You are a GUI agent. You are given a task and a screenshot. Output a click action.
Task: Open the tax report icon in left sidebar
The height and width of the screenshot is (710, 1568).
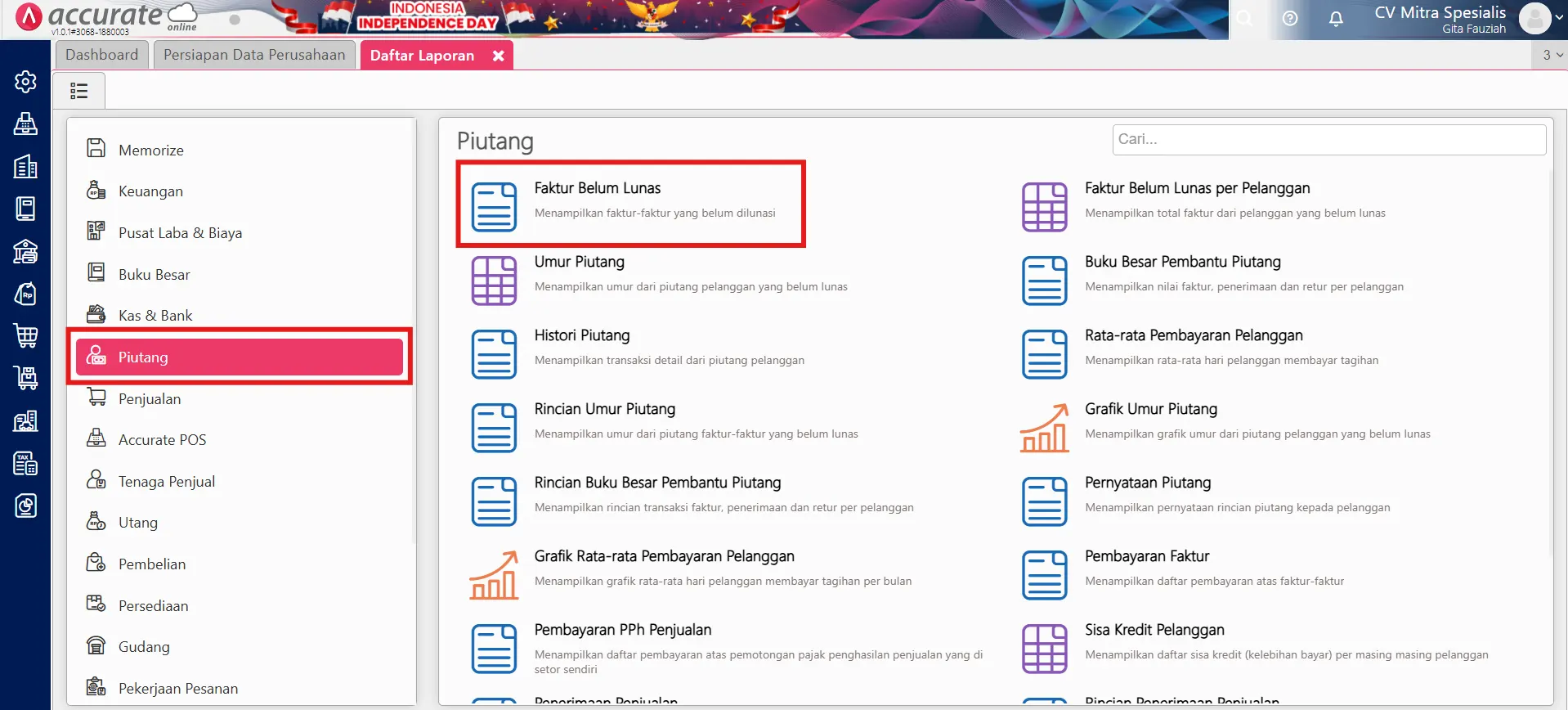[x=25, y=463]
